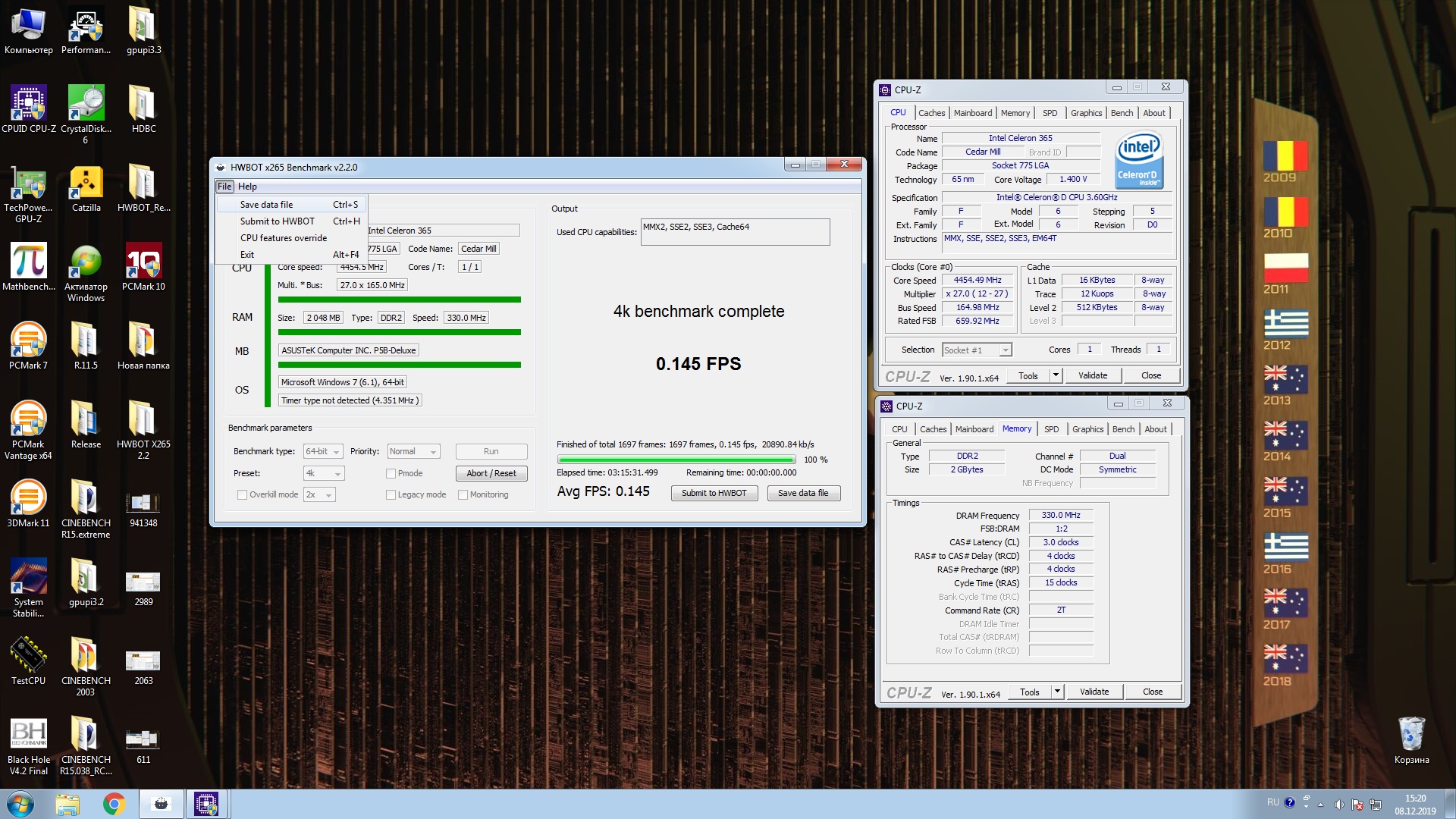The image size is (1456, 819).
Task: Click the Abort / Reset button
Action: point(491,473)
